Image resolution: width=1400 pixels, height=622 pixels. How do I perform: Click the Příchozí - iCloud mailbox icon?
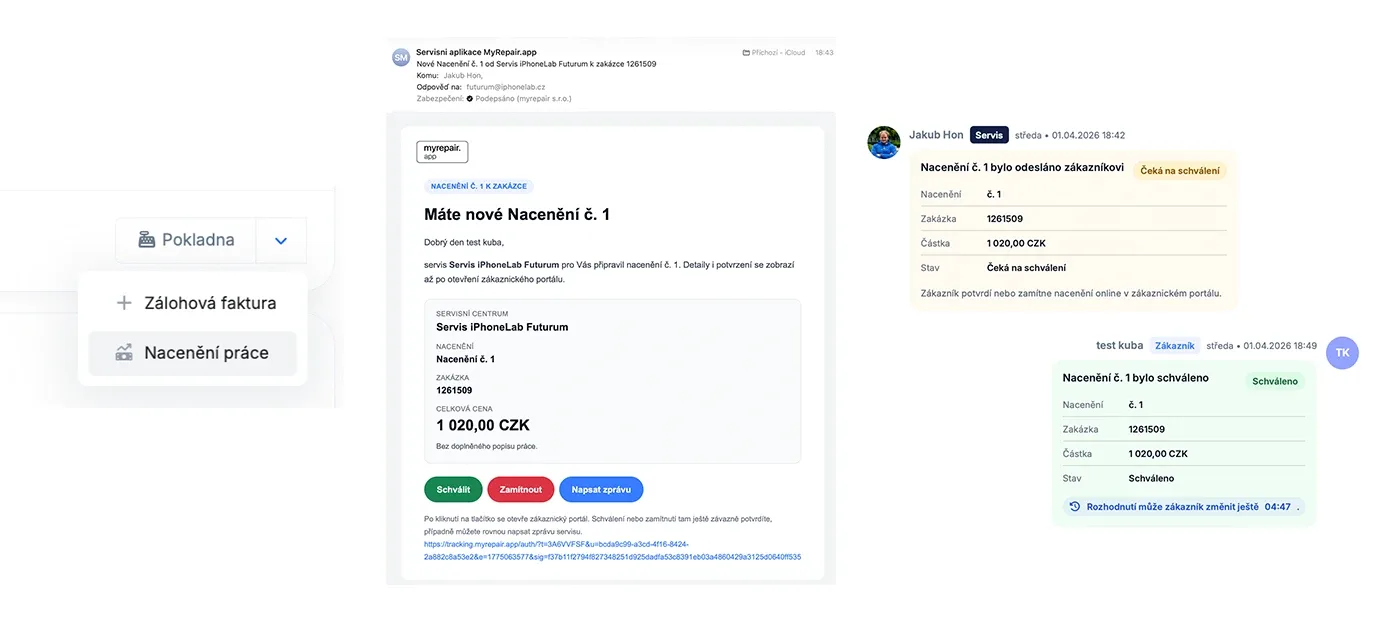pyautogui.click(x=744, y=51)
